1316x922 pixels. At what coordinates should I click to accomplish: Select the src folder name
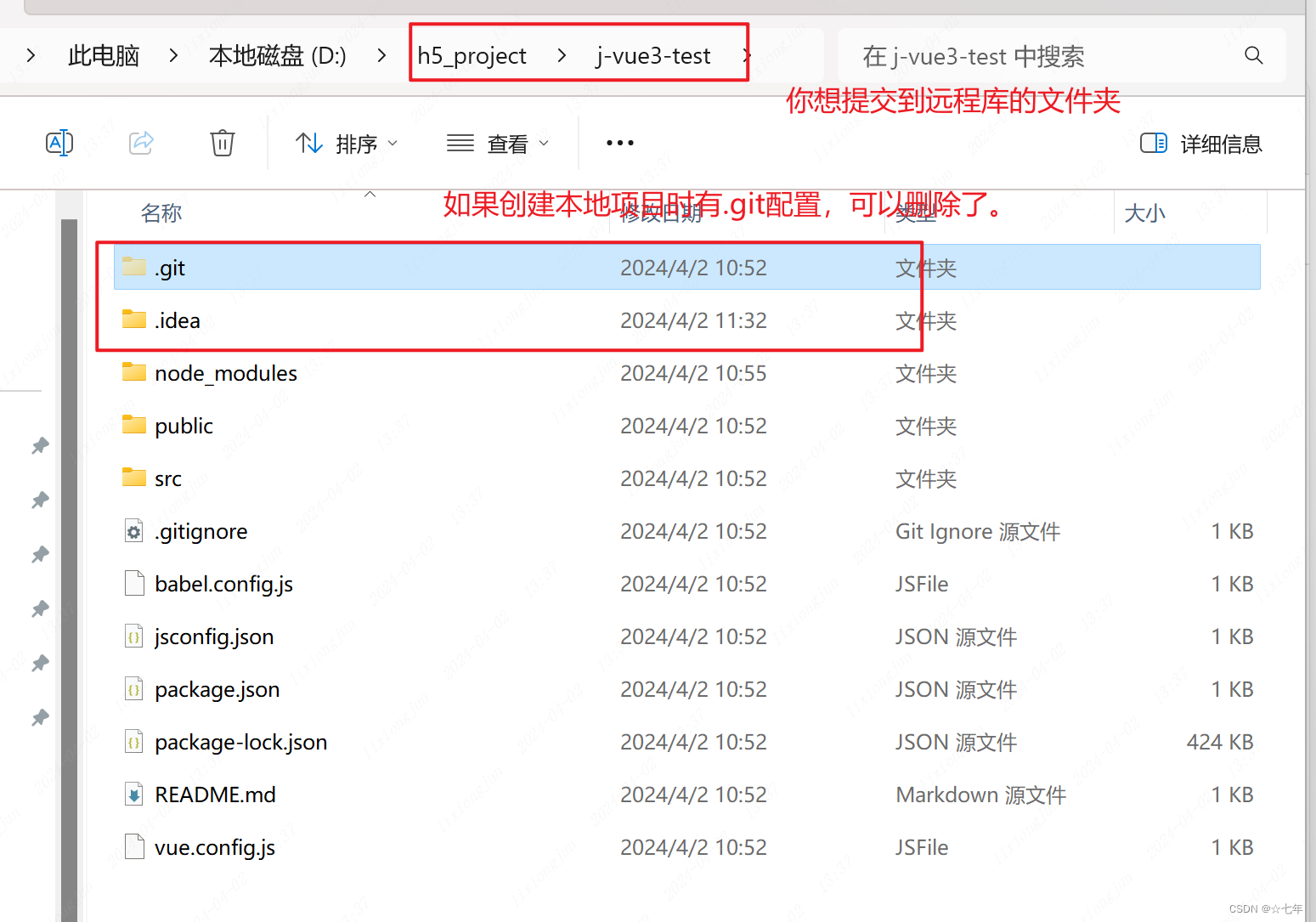[168, 479]
